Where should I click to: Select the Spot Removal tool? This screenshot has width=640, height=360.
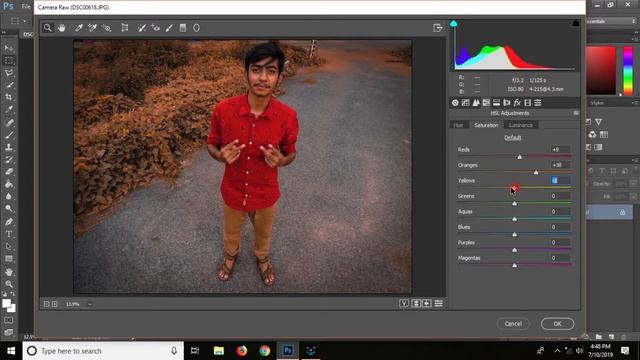click(x=141, y=28)
